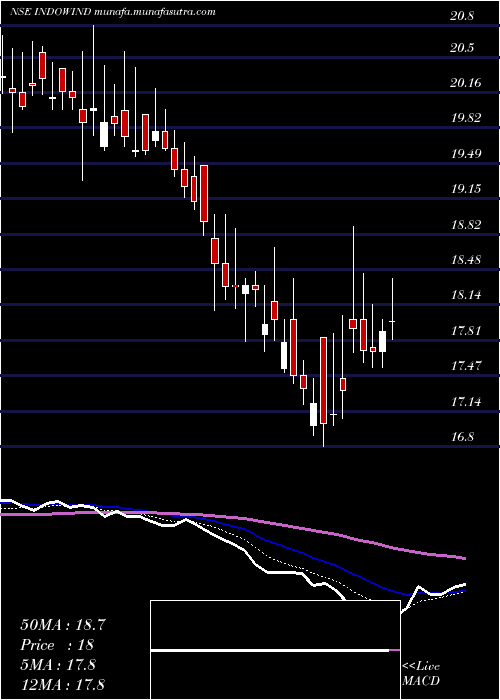The image size is (500, 700).
Task: Click the 19.82 price axis label
Action: point(466,119)
